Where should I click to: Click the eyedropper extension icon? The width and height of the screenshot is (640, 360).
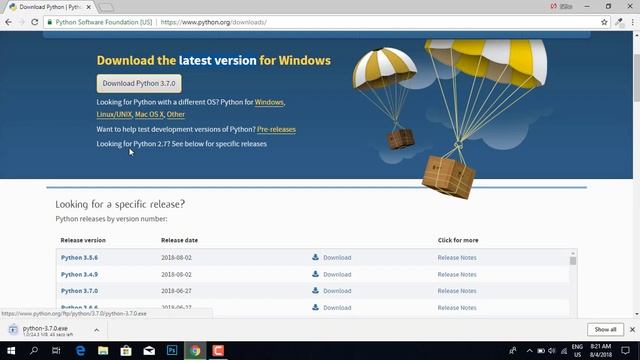tap(619, 22)
